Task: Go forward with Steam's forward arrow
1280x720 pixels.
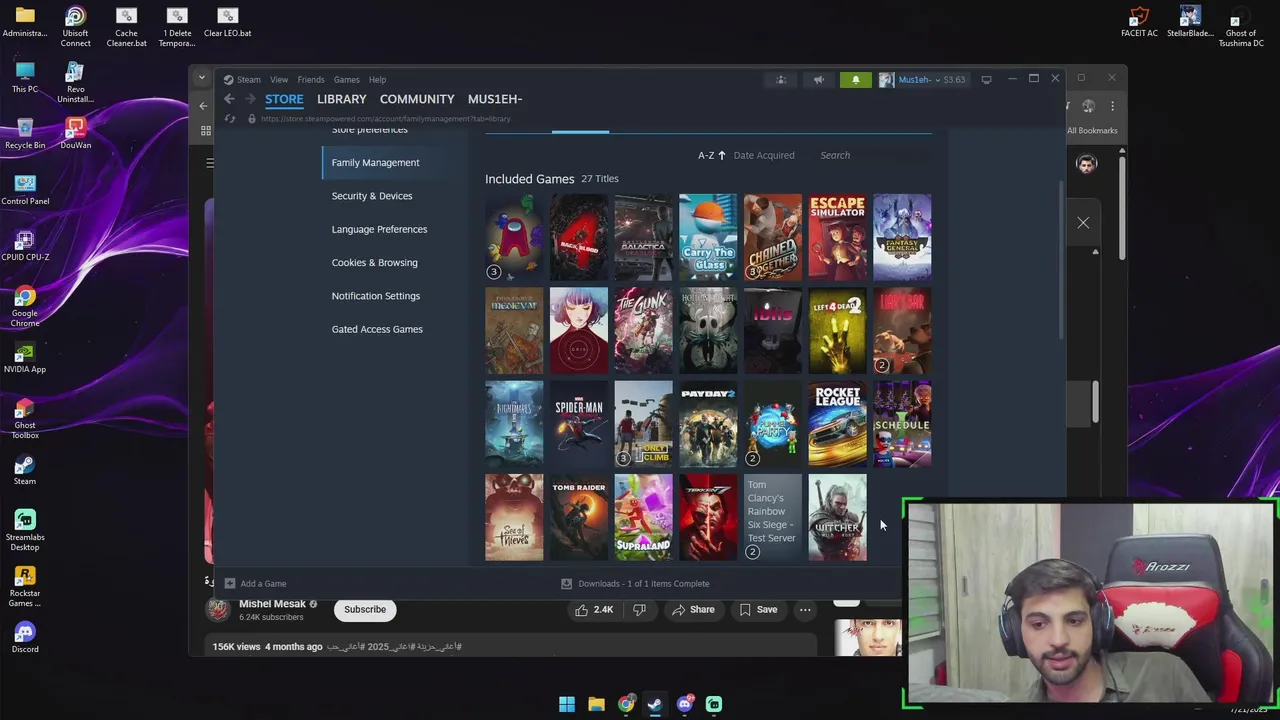Action: pyautogui.click(x=250, y=99)
